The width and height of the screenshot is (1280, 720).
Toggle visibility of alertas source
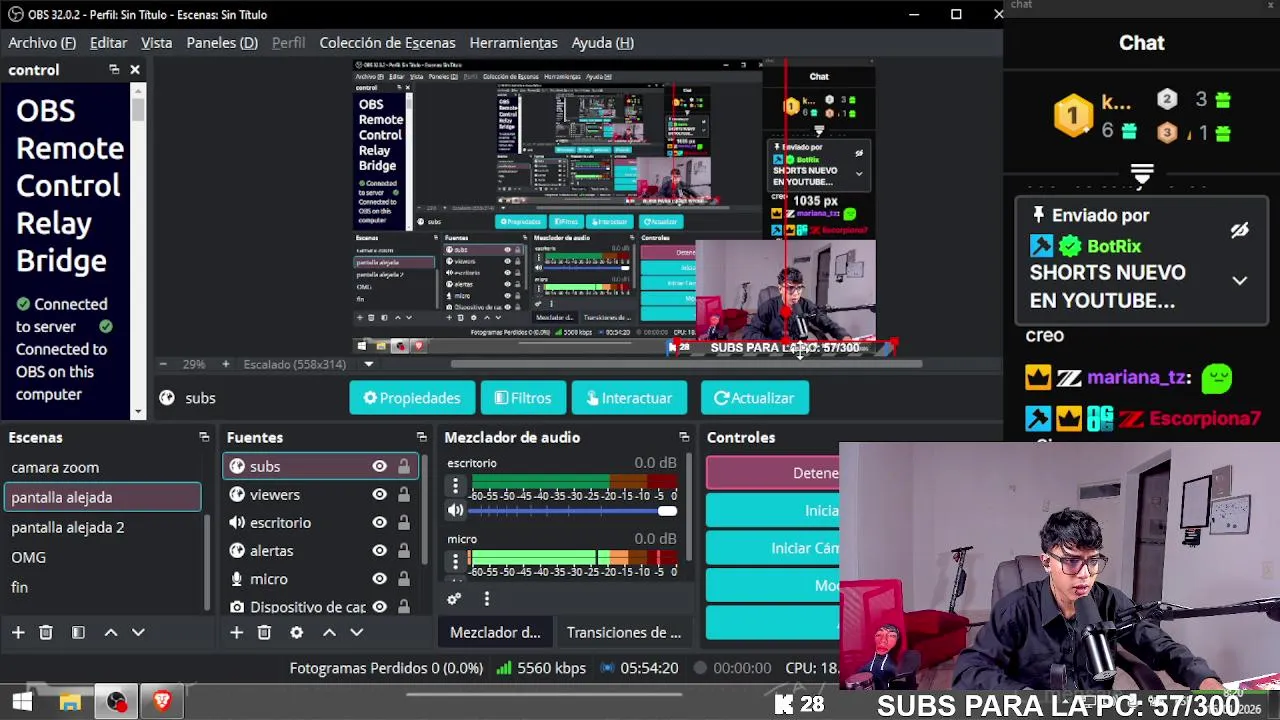(379, 550)
